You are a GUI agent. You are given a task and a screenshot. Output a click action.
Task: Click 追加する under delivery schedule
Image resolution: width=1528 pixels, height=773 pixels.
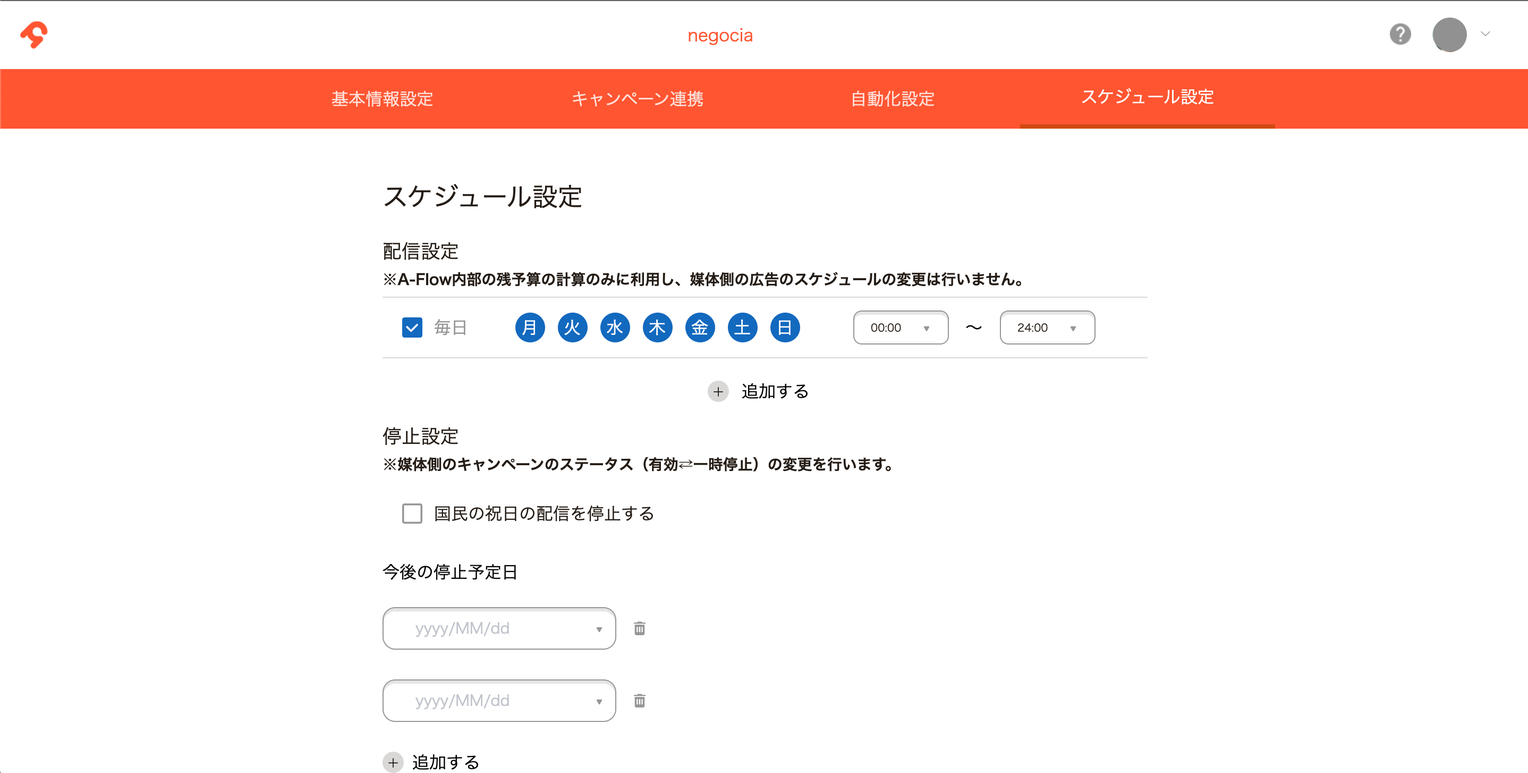775,392
